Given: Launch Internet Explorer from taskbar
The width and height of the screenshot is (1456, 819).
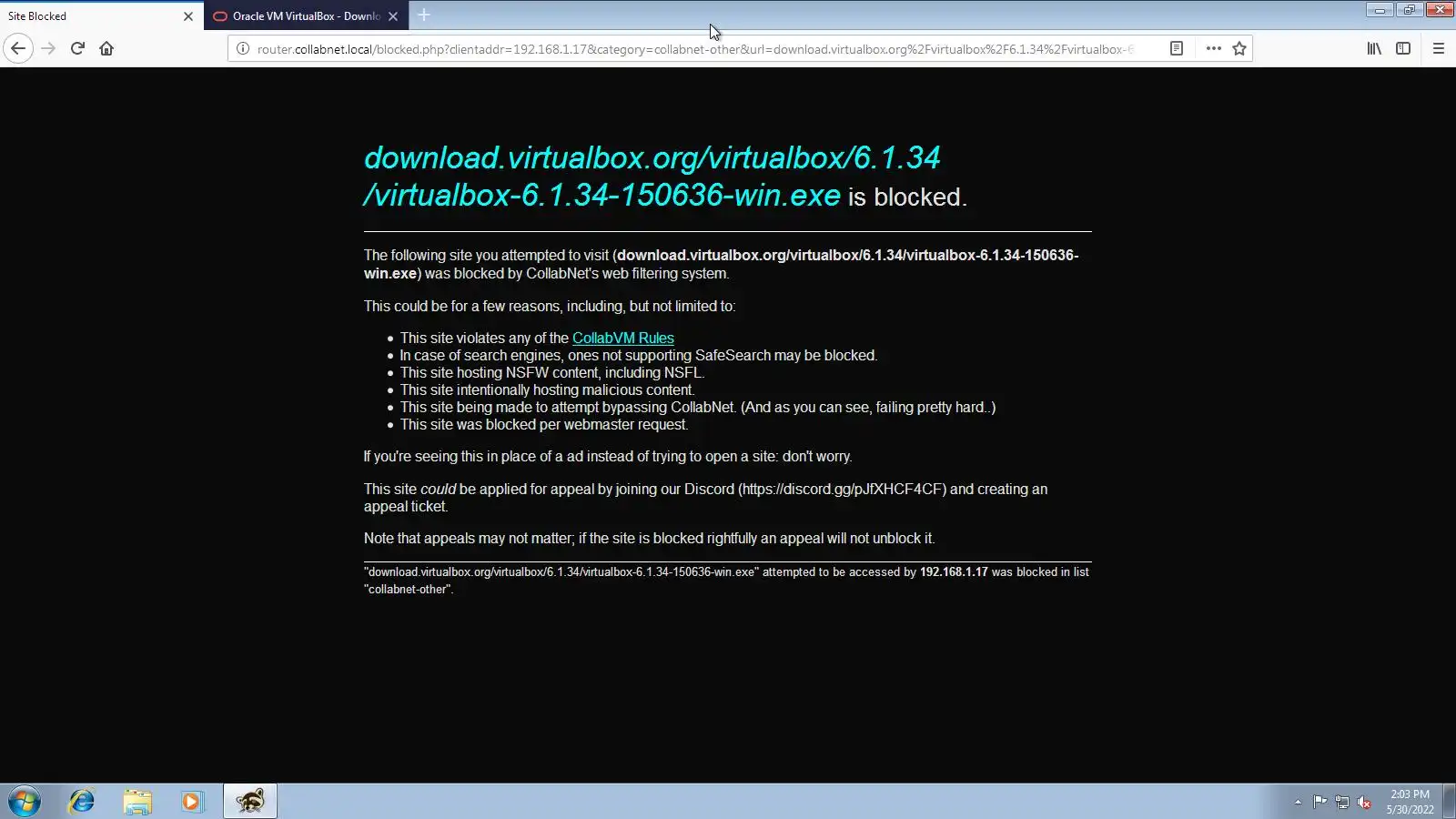Looking at the screenshot, I should (x=82, y=802).
